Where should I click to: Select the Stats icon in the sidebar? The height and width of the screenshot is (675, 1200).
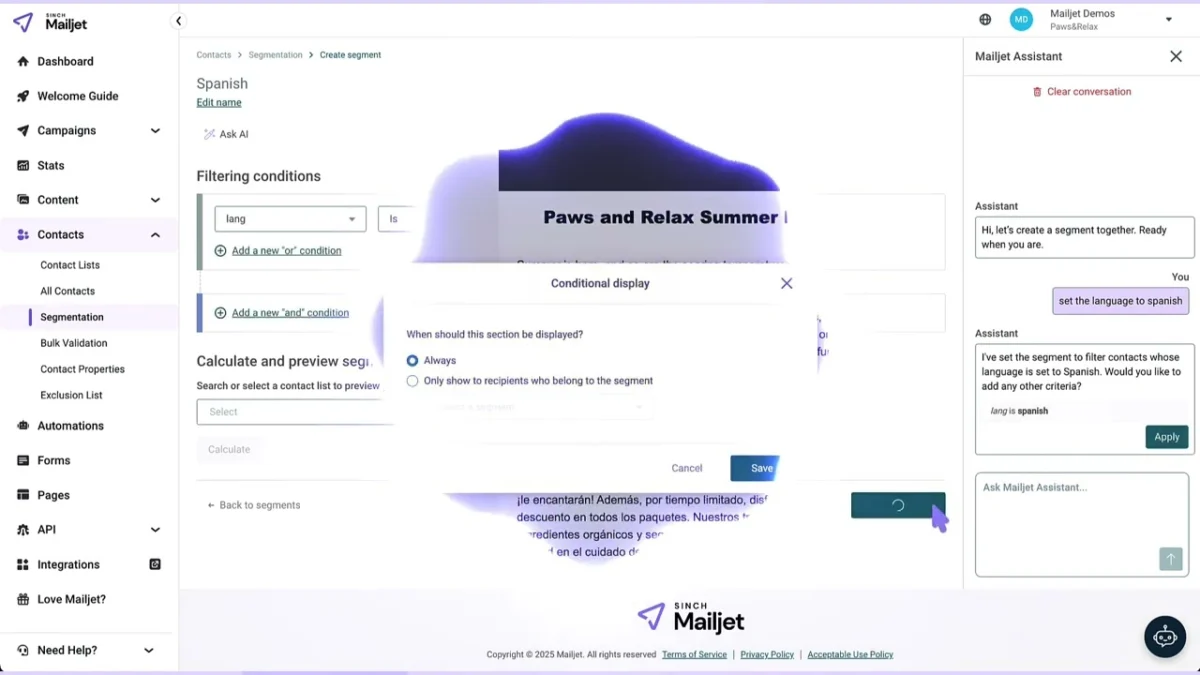pyautogui.click(x=21, y=165)
